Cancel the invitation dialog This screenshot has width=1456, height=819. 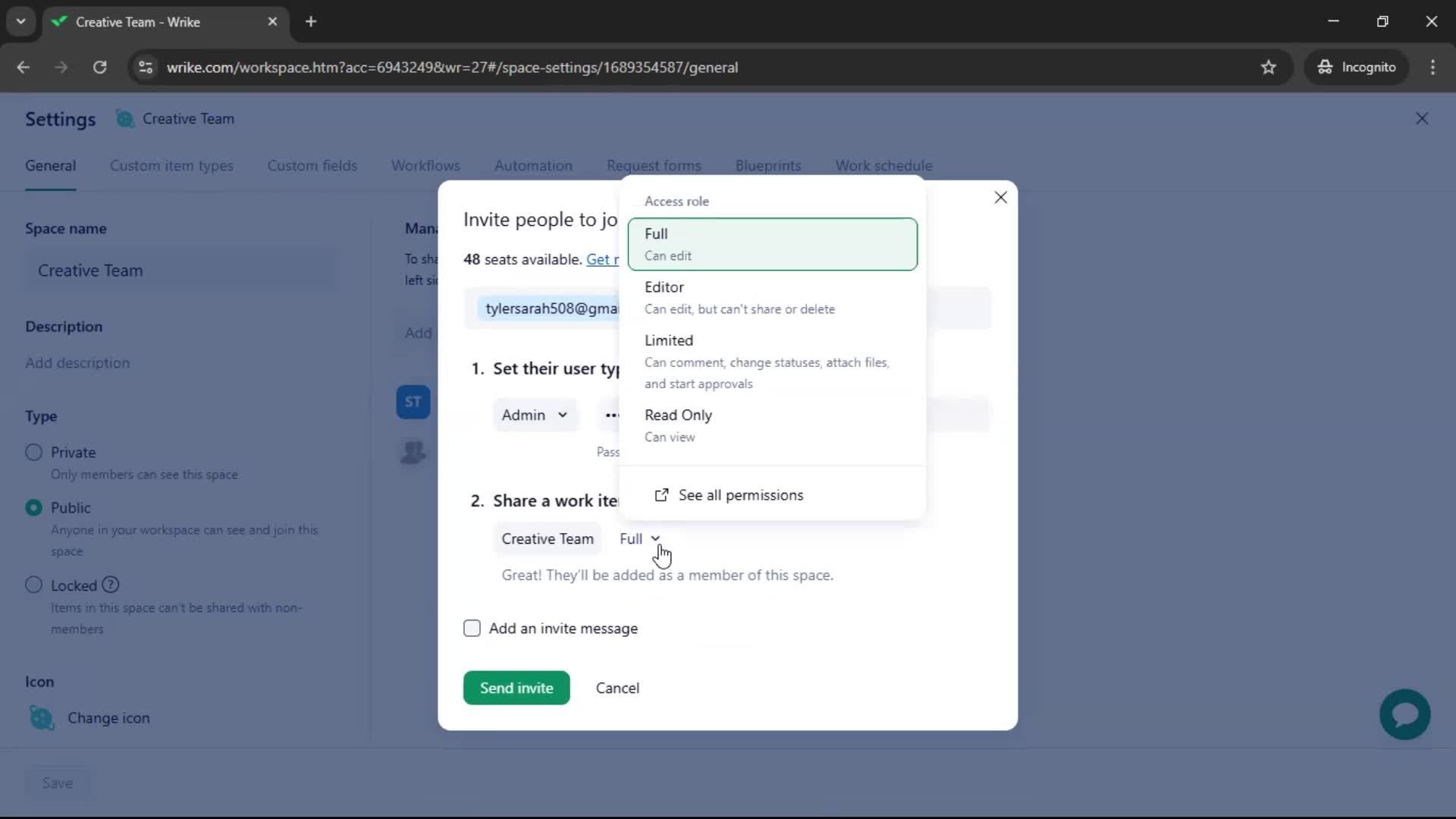(x=617, y=688)
